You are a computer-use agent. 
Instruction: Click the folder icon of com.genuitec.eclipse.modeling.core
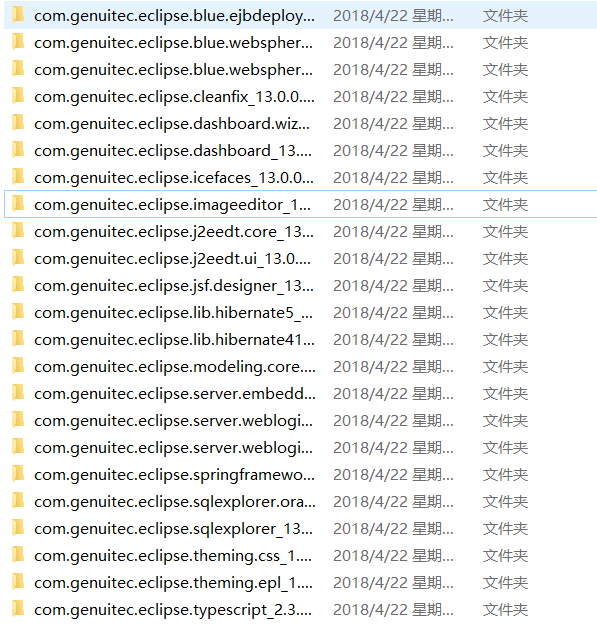(18, 366)
